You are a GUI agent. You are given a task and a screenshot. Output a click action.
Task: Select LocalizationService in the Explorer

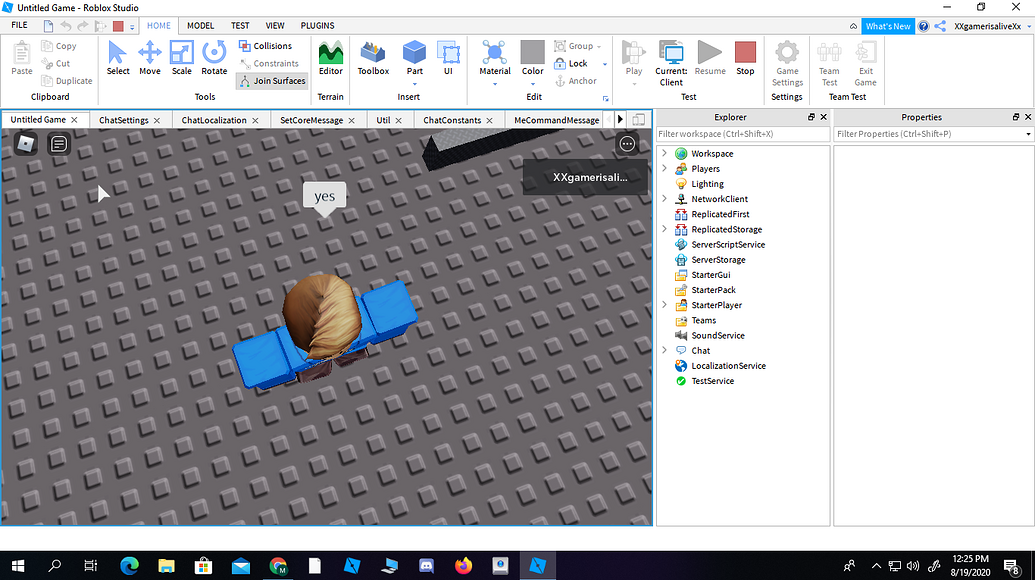coord(729,366)
